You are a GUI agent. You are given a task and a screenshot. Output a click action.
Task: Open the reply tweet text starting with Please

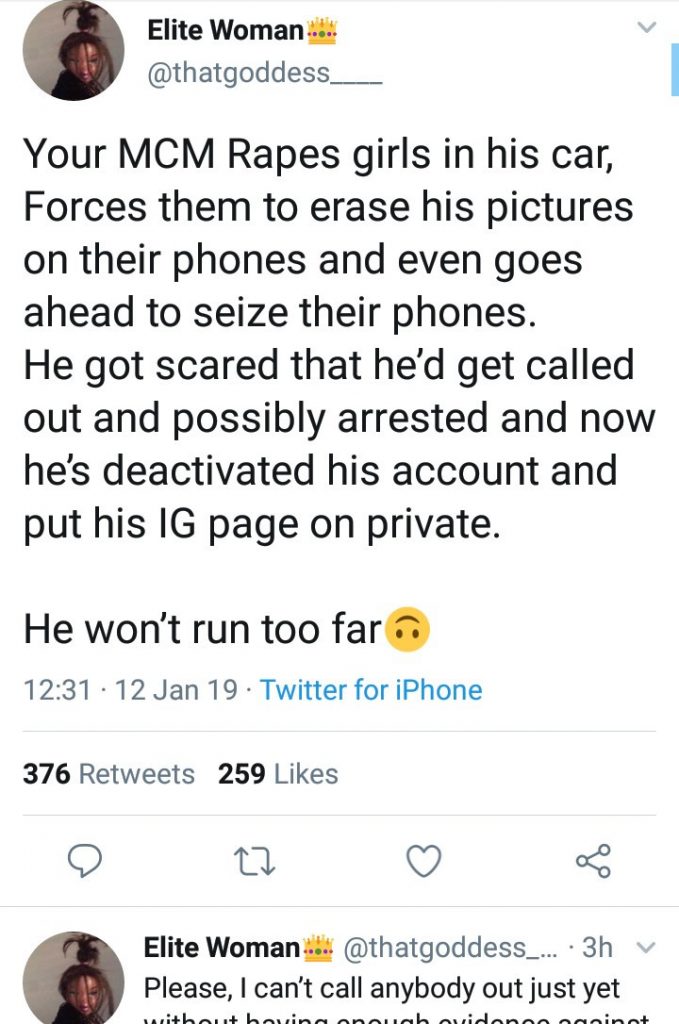point(382,988)
